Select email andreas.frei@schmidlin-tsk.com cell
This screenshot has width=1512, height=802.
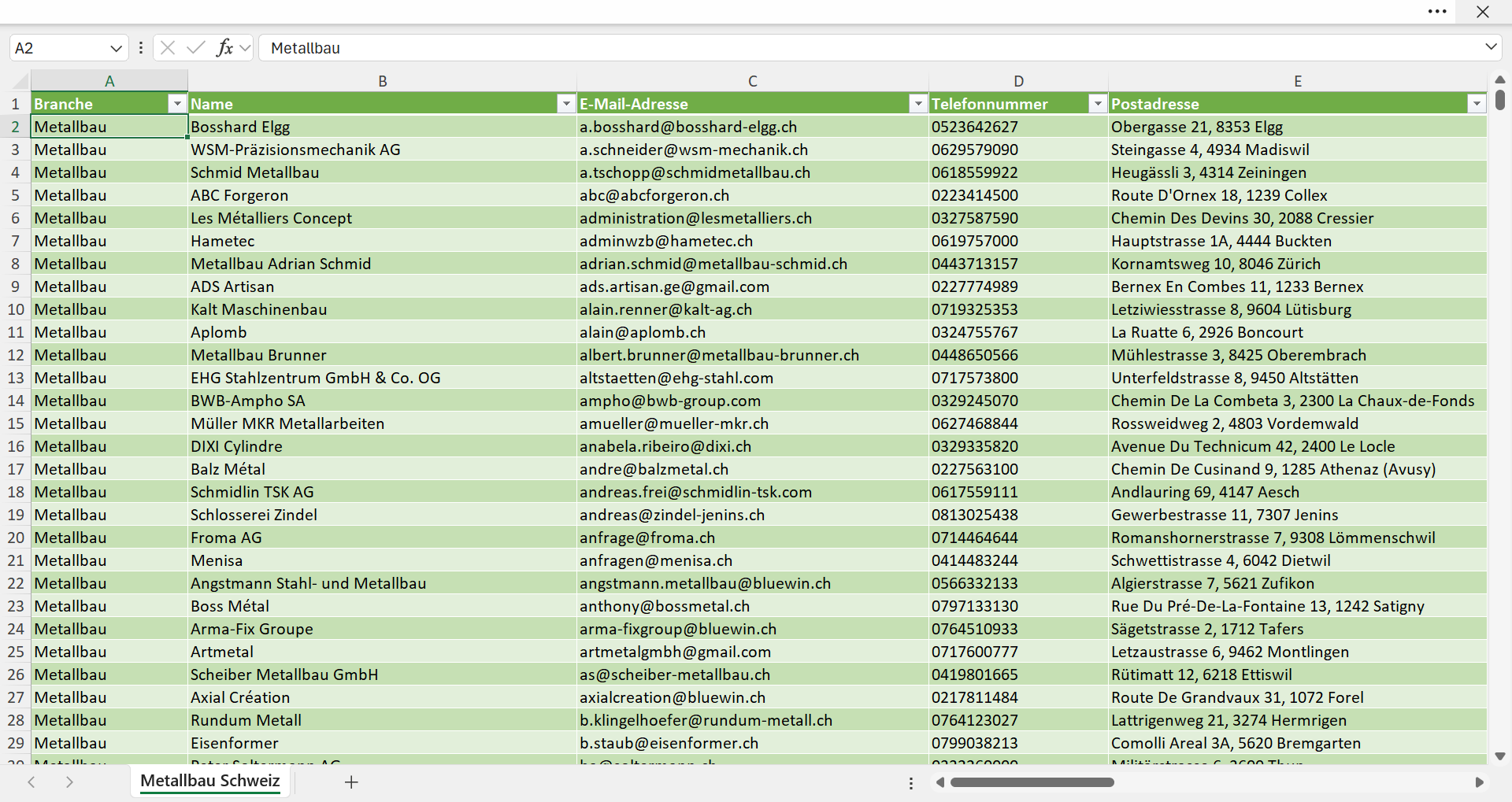tap(753, 492)
